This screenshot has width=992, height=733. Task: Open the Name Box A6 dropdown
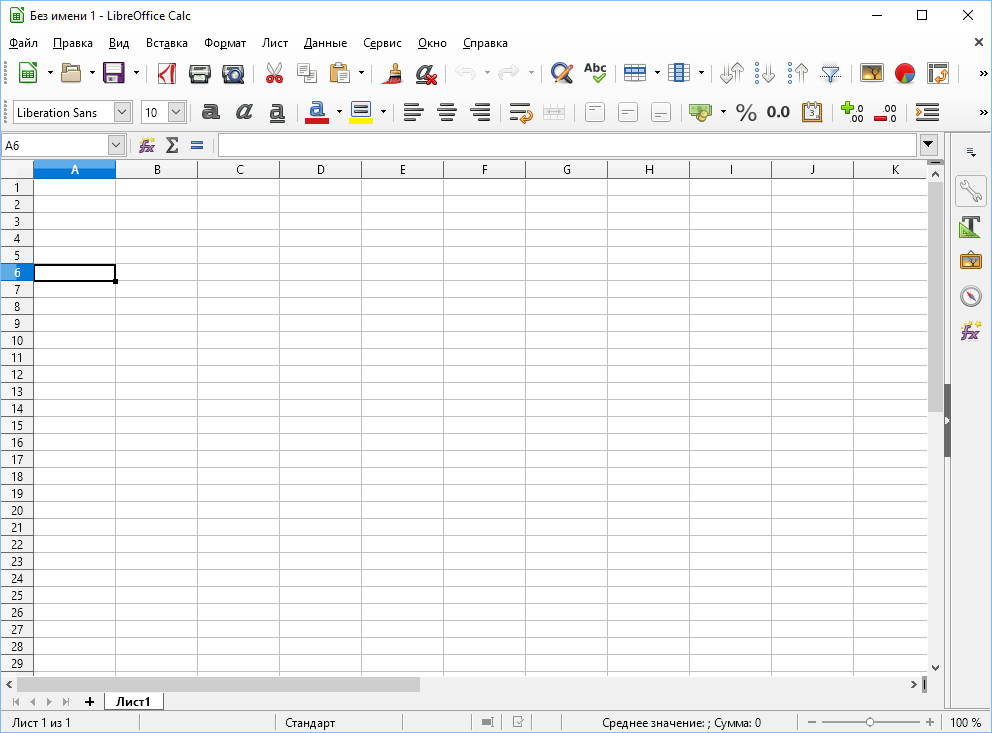click(116, 145)
